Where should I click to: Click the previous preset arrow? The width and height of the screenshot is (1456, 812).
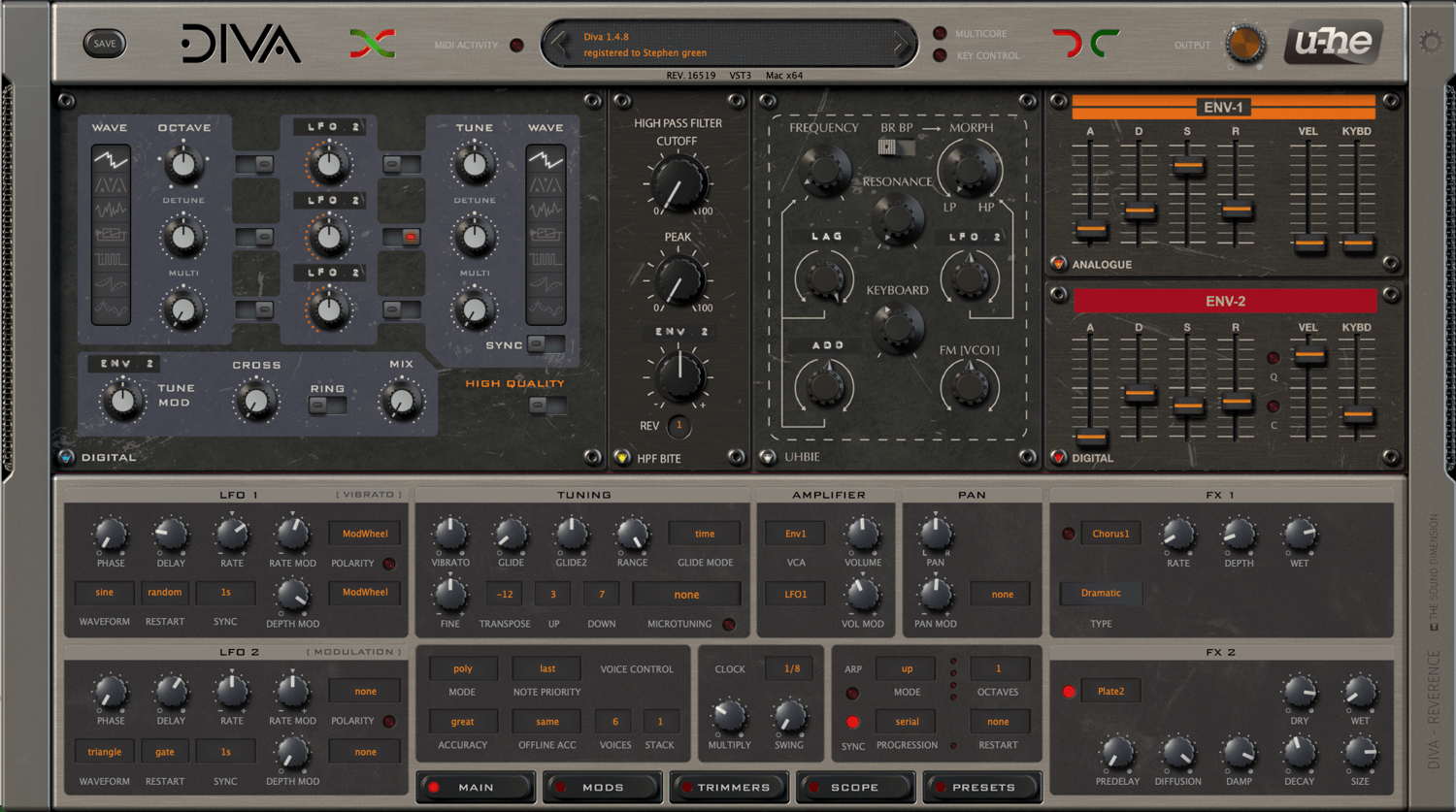click(558, 44)
